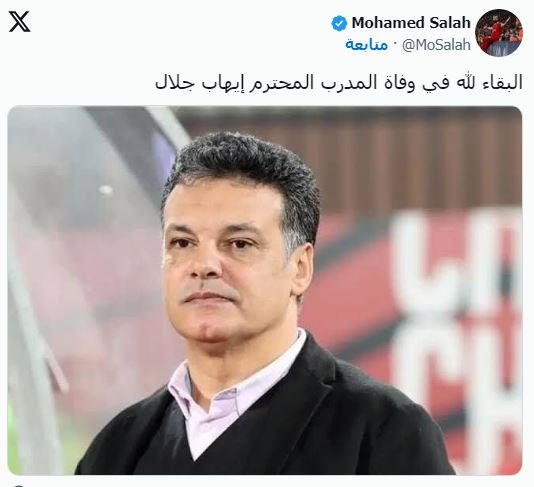Click the Arabic tweet text
The width and height of the screenshot is (534, 487).
[339, 83]
